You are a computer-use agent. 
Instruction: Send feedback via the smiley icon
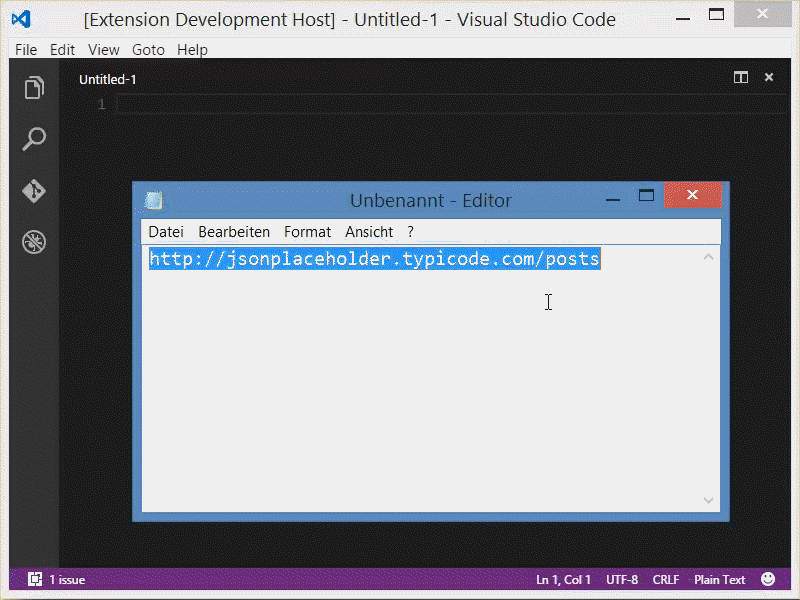pyautogui.click(x=768, y=579)
